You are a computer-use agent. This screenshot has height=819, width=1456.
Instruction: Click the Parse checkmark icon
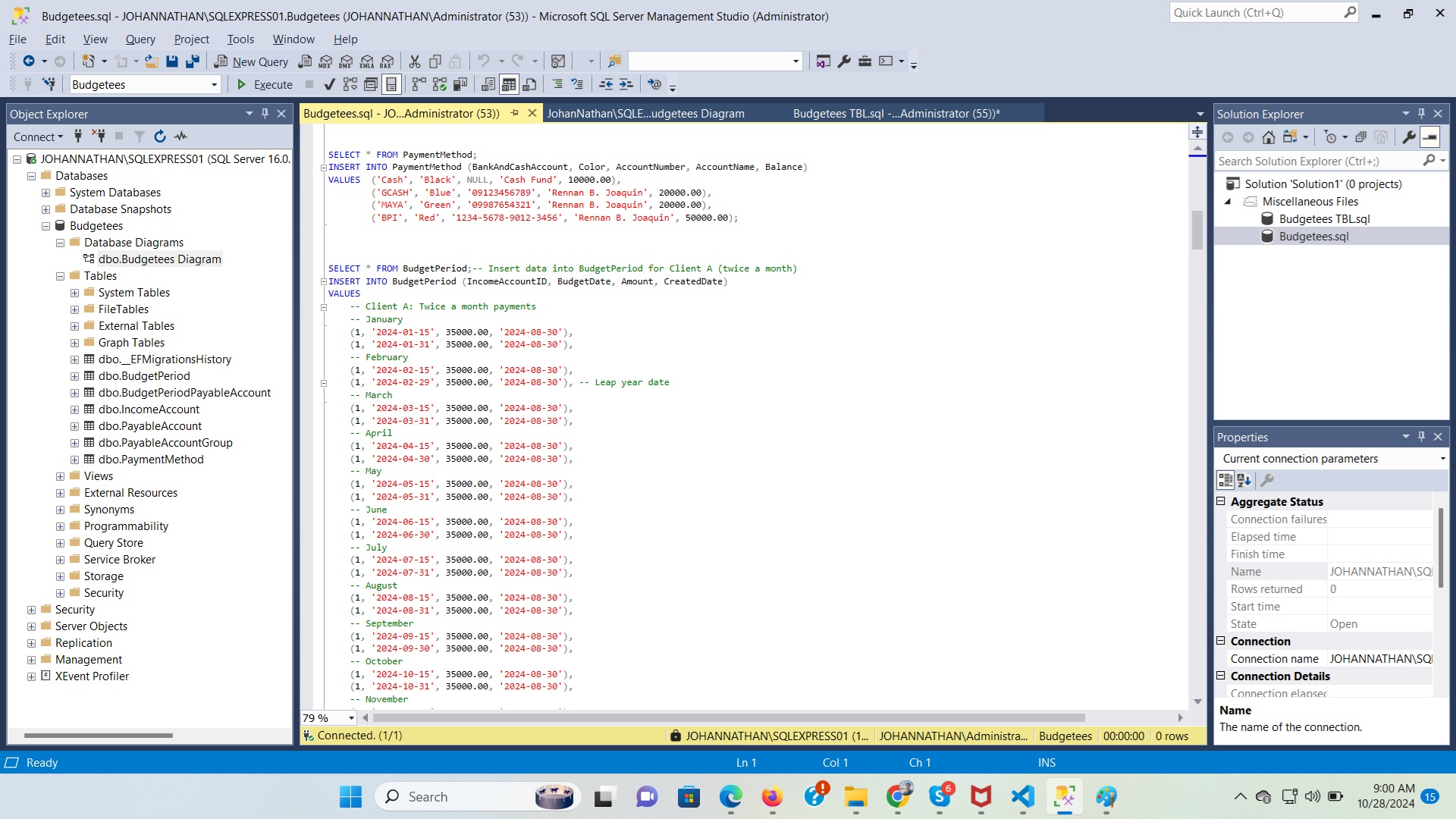click(x=329, y=84)
